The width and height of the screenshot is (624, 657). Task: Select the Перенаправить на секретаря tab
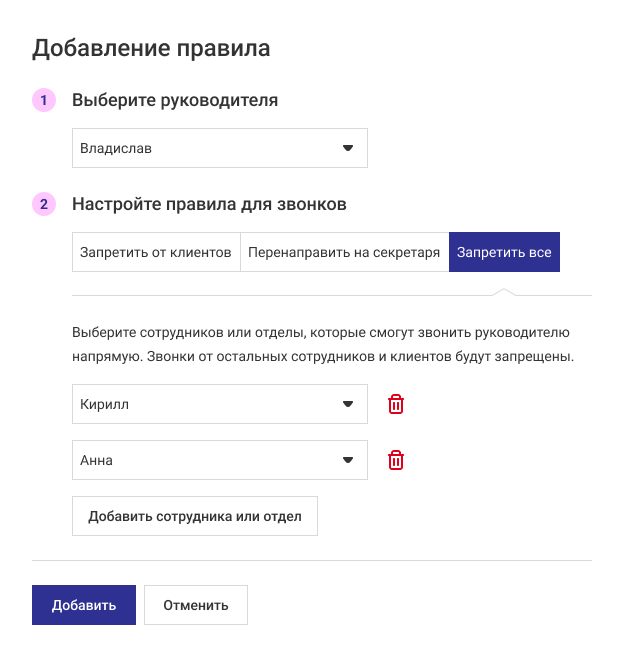pos(344,252)
